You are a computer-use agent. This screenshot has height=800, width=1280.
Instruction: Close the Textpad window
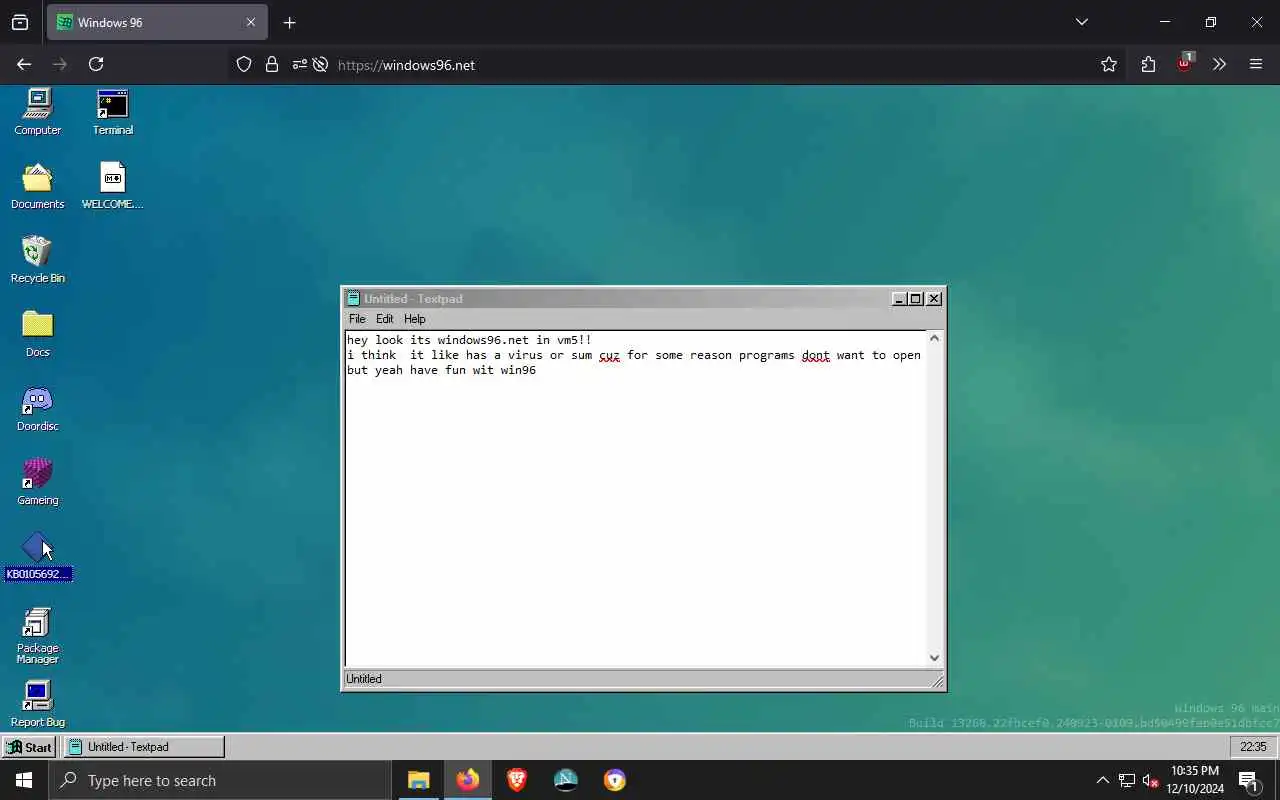tap(934, 299)
